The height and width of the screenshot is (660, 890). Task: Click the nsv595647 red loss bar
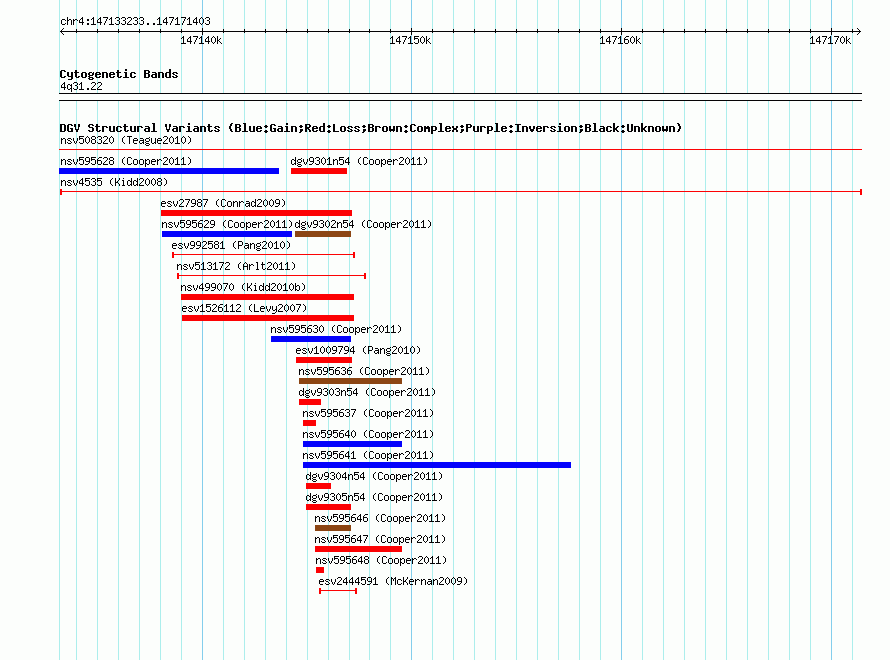coord(358,549)
